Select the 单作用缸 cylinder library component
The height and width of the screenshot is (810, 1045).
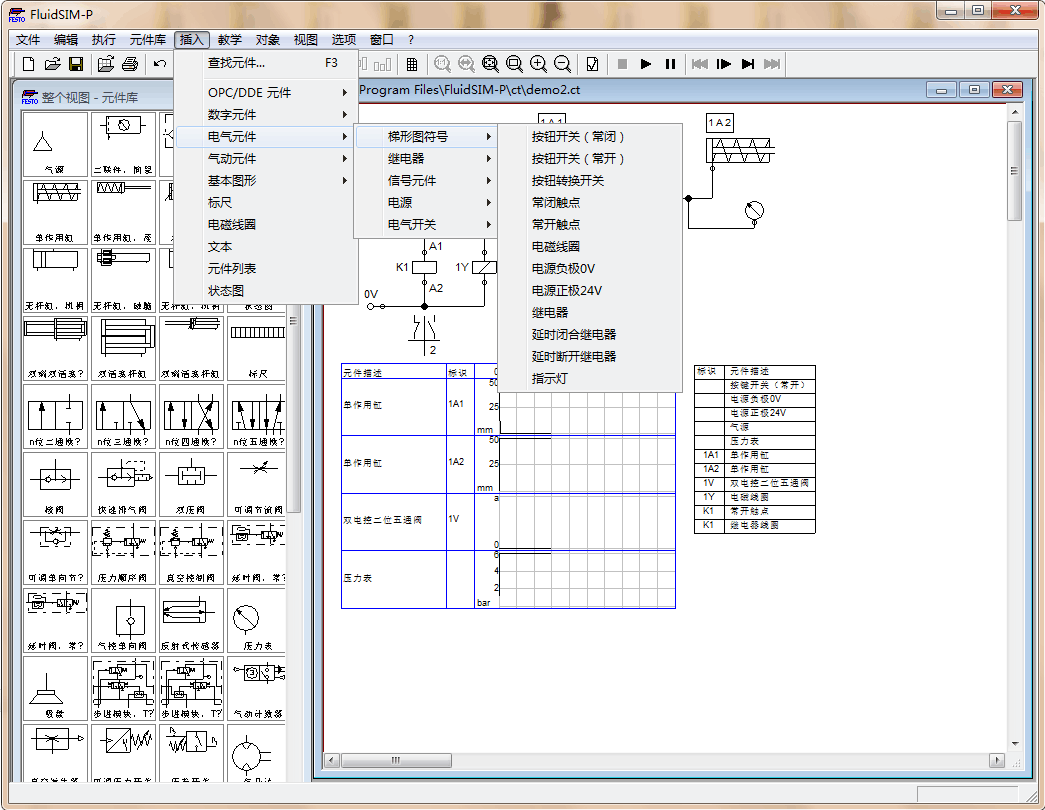click(x=55, y=212)
